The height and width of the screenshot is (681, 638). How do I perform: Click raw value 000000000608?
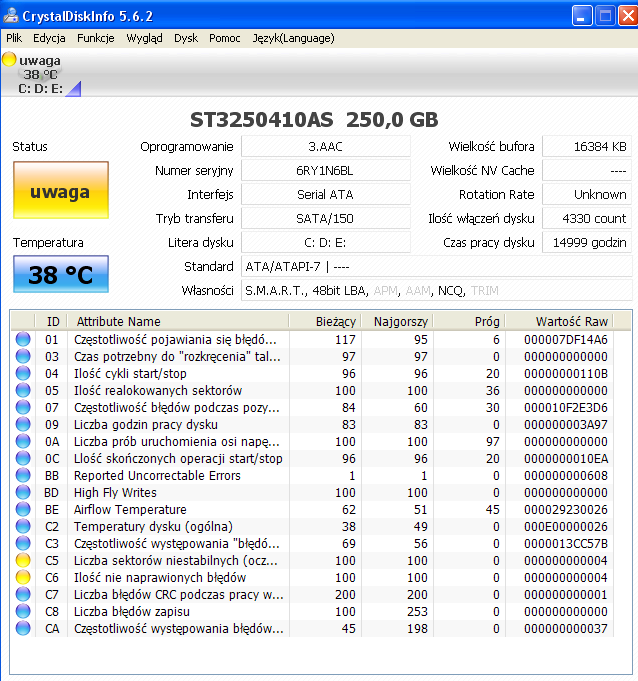565,475
